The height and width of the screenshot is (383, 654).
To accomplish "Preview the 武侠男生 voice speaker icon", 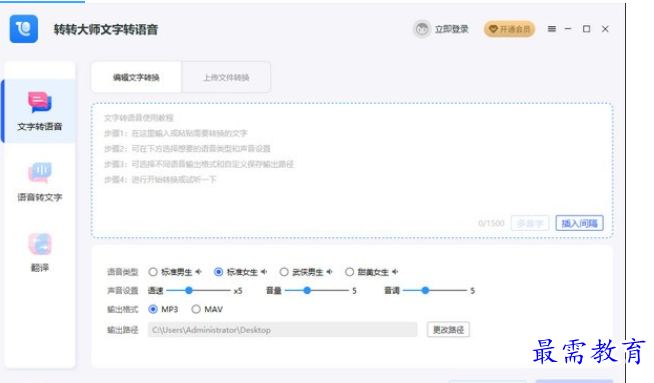I will (x=329, y=272).
